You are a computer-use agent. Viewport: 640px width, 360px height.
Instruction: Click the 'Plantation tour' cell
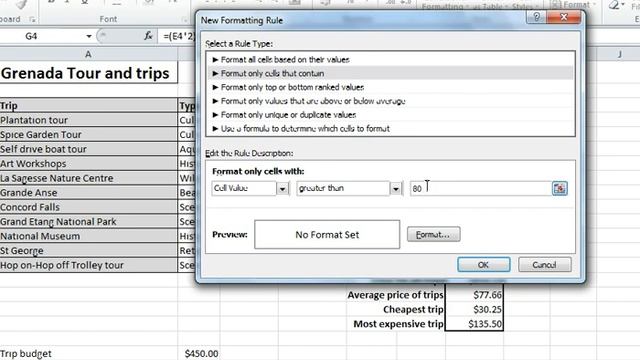point(88,120)
